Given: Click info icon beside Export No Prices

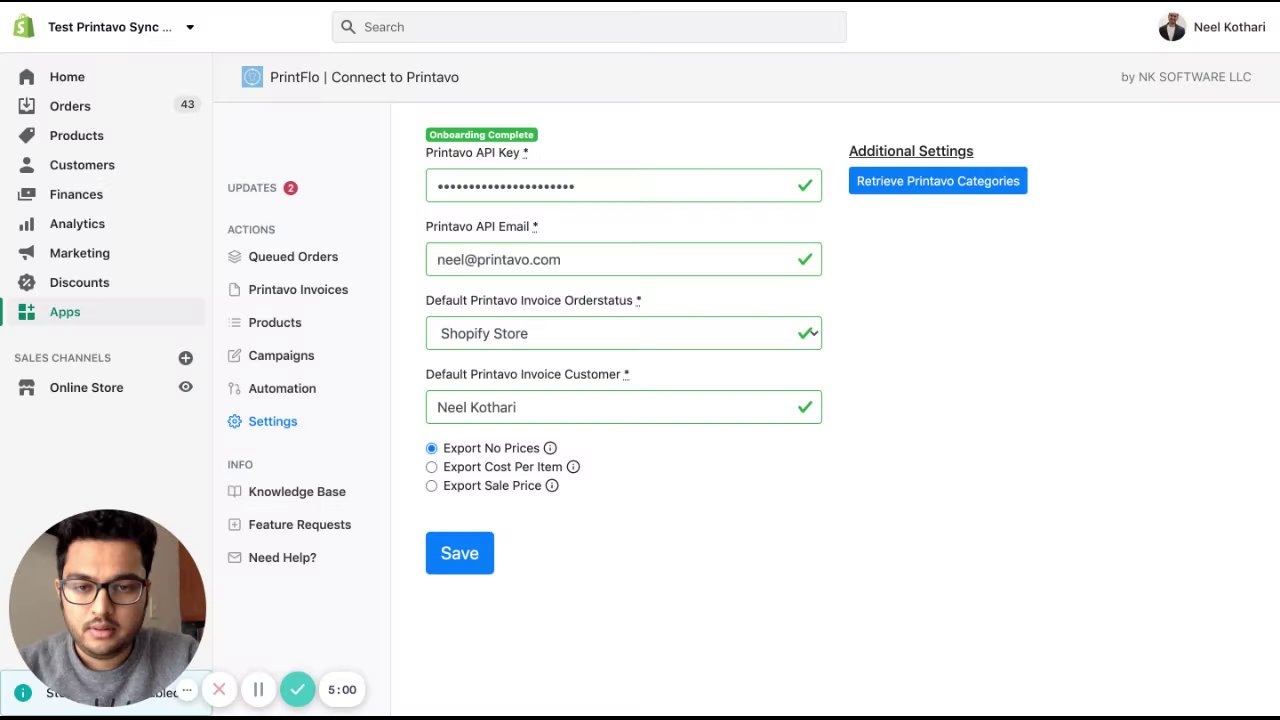Looking at the screenshot, I should click(550, 449).
